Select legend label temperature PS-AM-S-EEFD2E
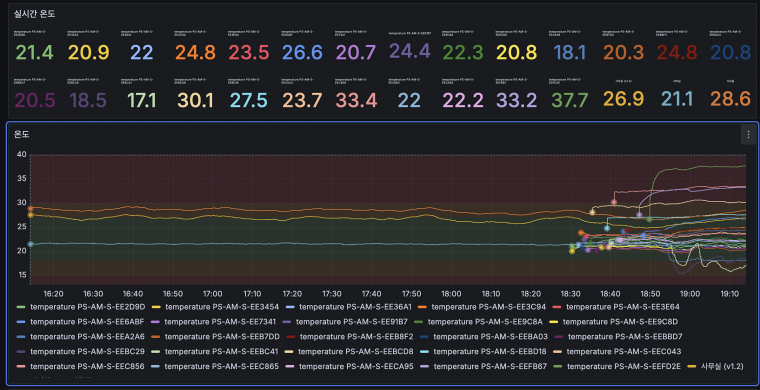 [x=624, y=366]
